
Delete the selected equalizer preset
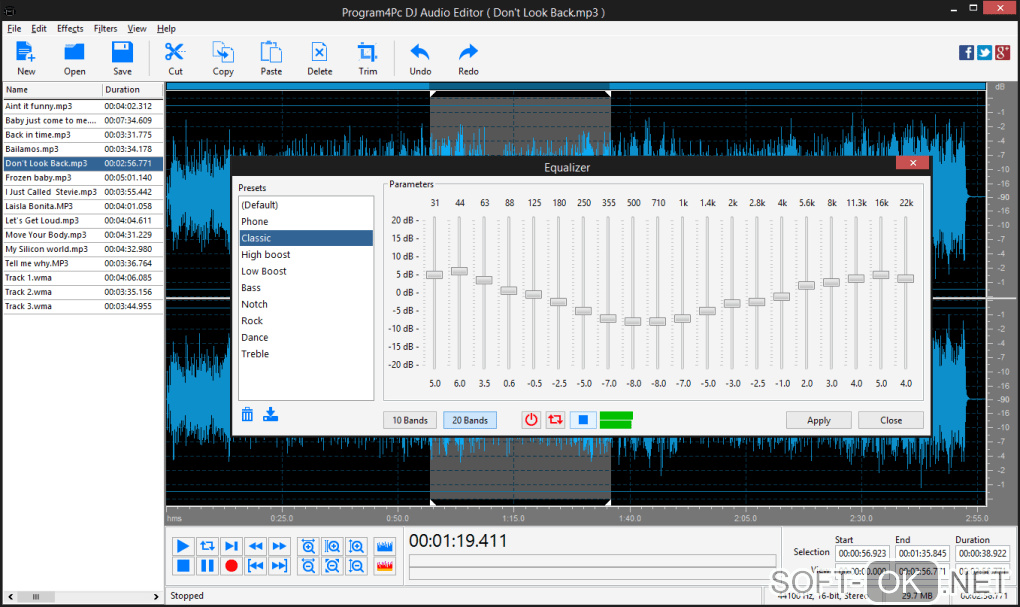point(248,414)
